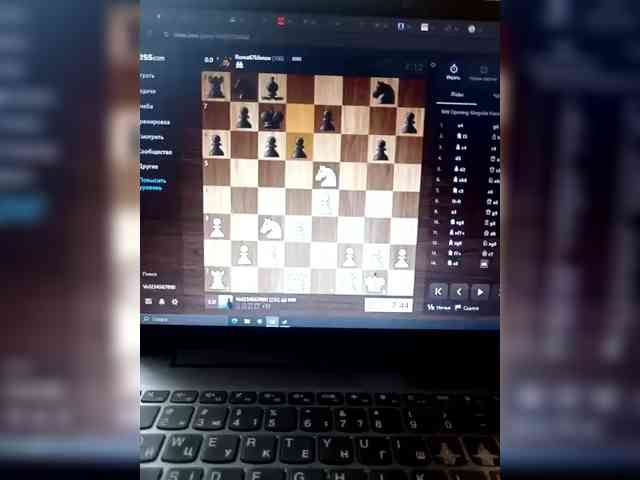Open Смотреть in the left sidebar
Image resolution: width=640 pixels, height=480 pixels.
pyautogui.click(x=152, y=137)
